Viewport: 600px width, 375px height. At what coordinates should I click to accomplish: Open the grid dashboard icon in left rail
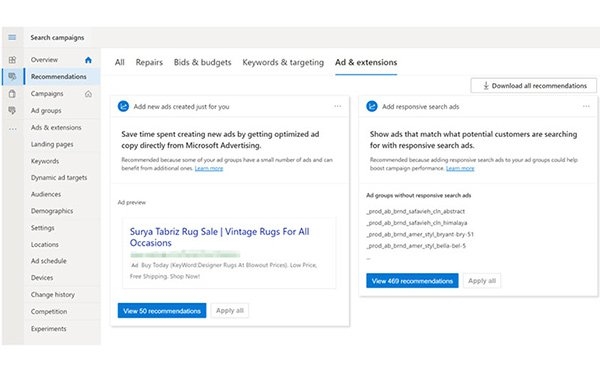tap(12, 60)
